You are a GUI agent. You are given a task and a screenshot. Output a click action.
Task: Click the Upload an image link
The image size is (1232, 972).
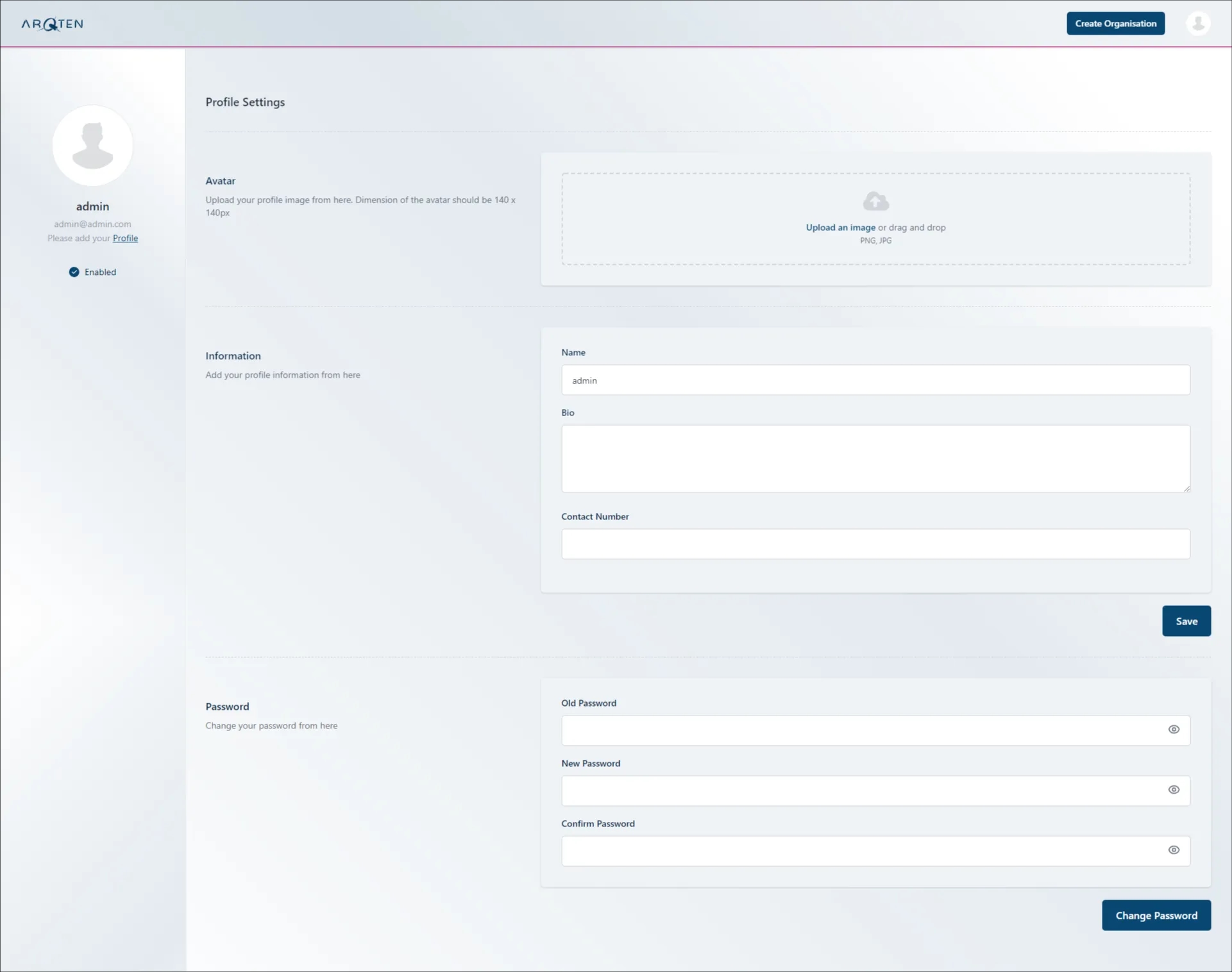click(x=840, y=228)
